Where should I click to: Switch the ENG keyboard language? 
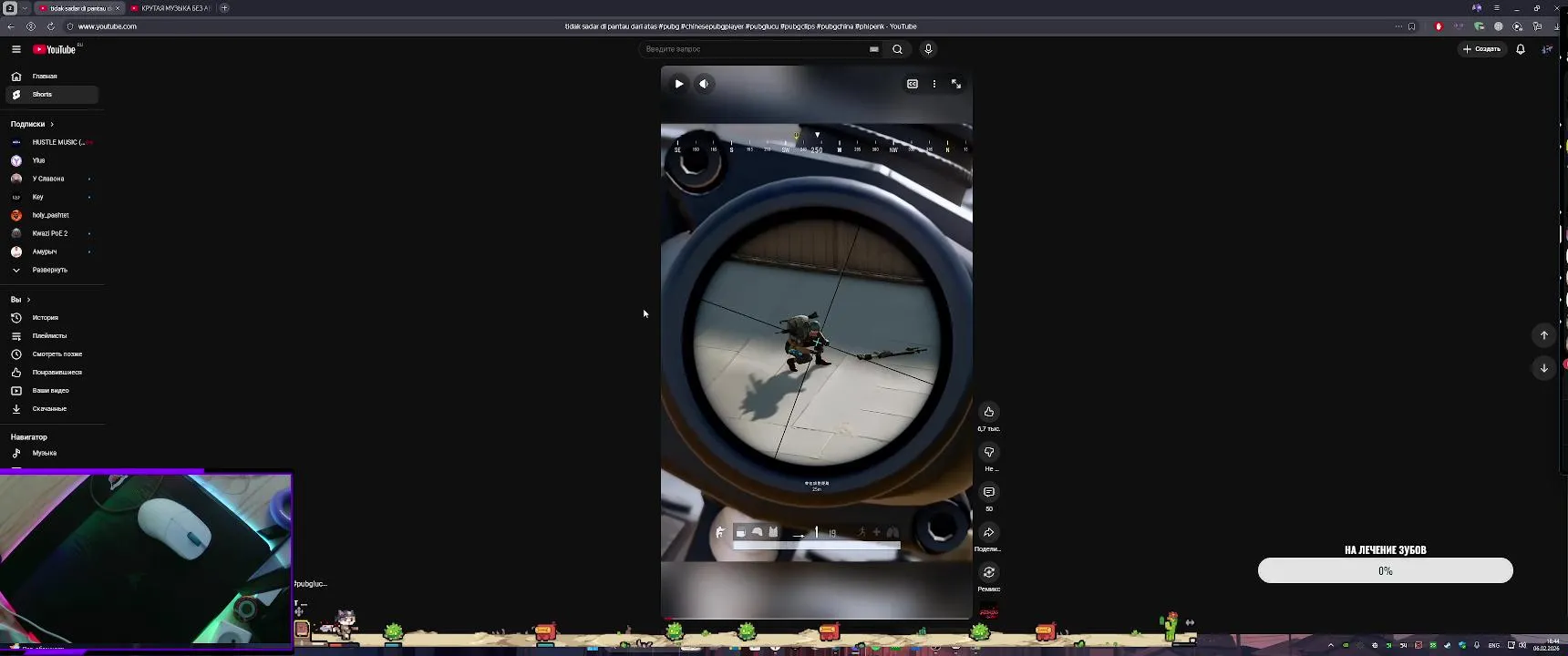click(1494, 645)
